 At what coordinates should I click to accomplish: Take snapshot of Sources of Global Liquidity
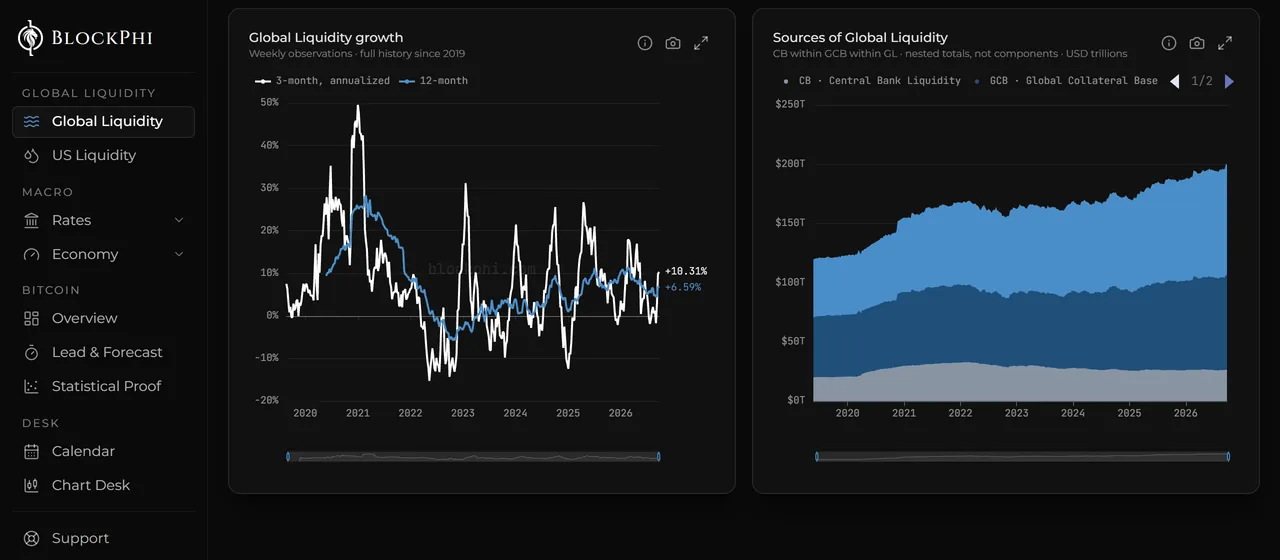coord(1197,43)
